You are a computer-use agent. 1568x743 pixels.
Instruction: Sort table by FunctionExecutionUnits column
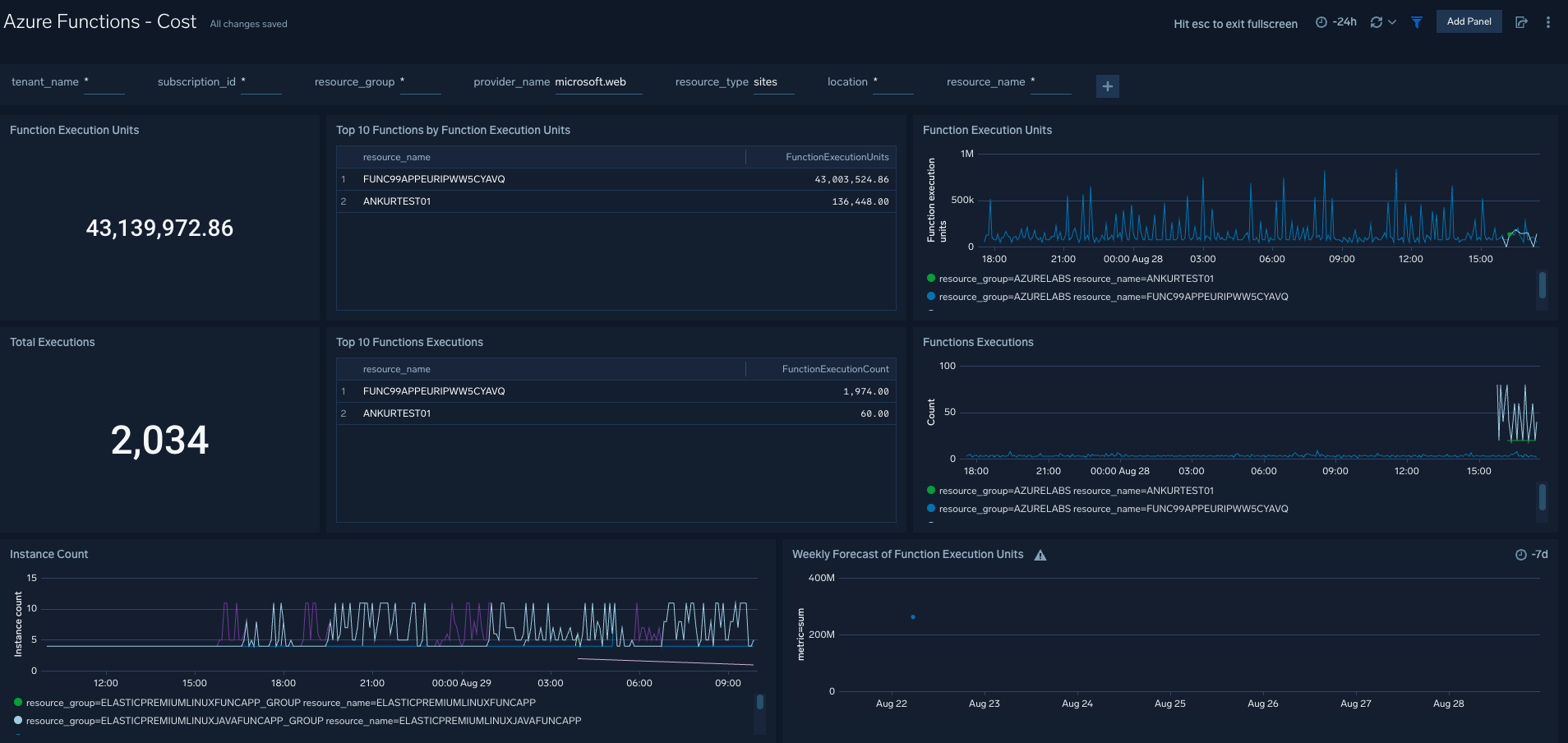(x=837, y=157)
